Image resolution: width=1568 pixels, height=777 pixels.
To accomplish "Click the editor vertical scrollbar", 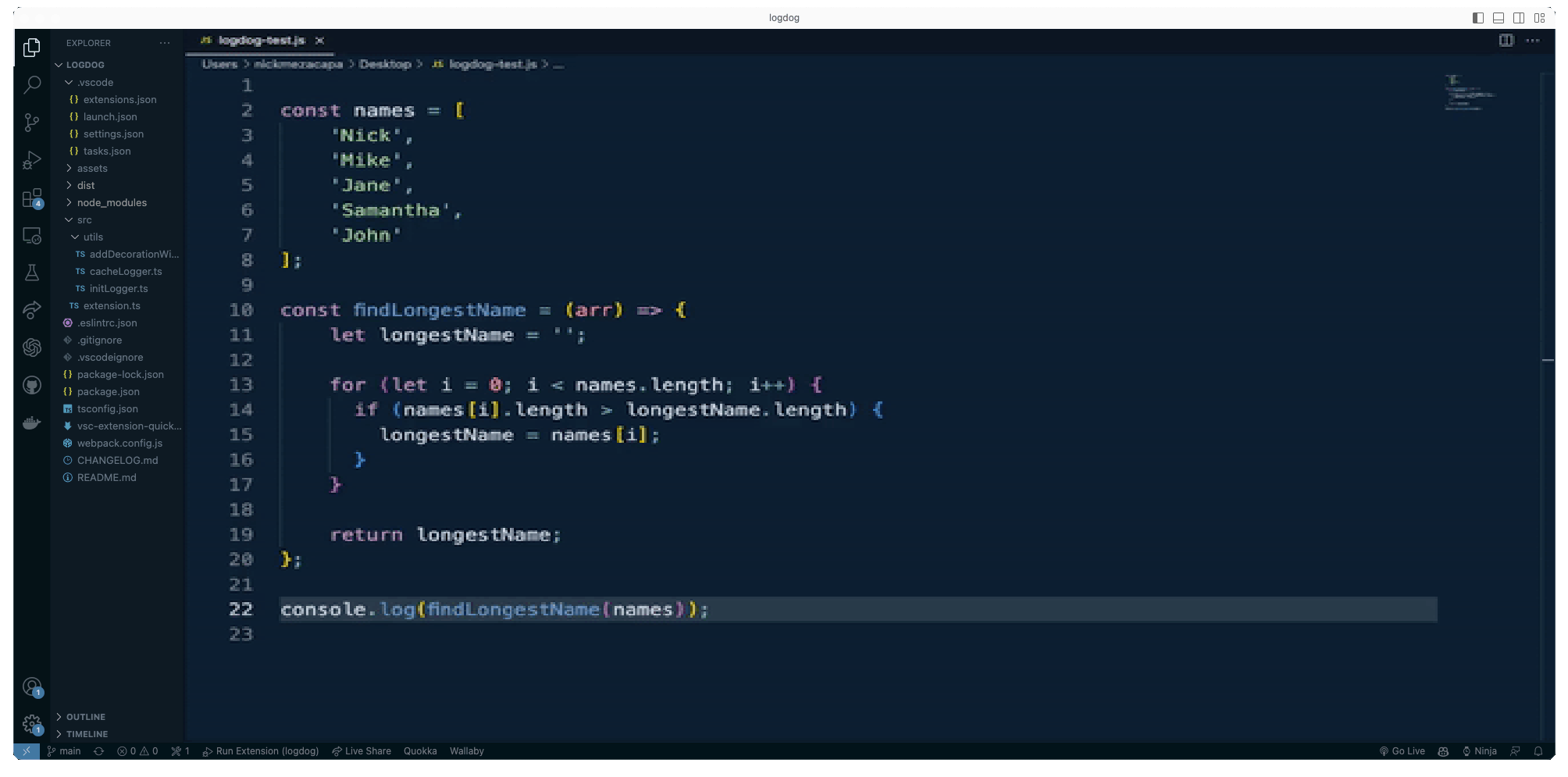I will [1548, 406].
